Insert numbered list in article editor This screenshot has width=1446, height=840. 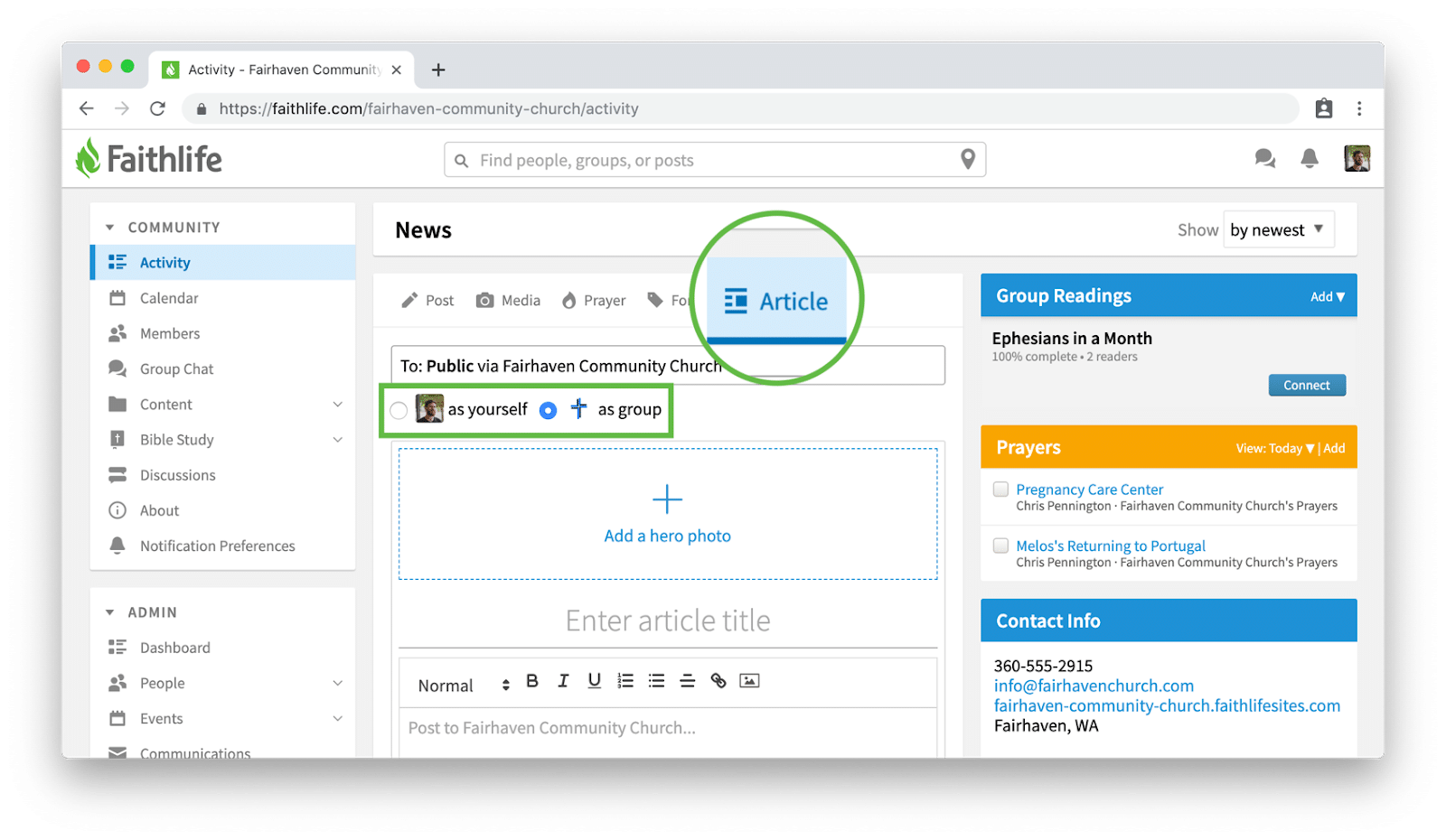point(625,681)
